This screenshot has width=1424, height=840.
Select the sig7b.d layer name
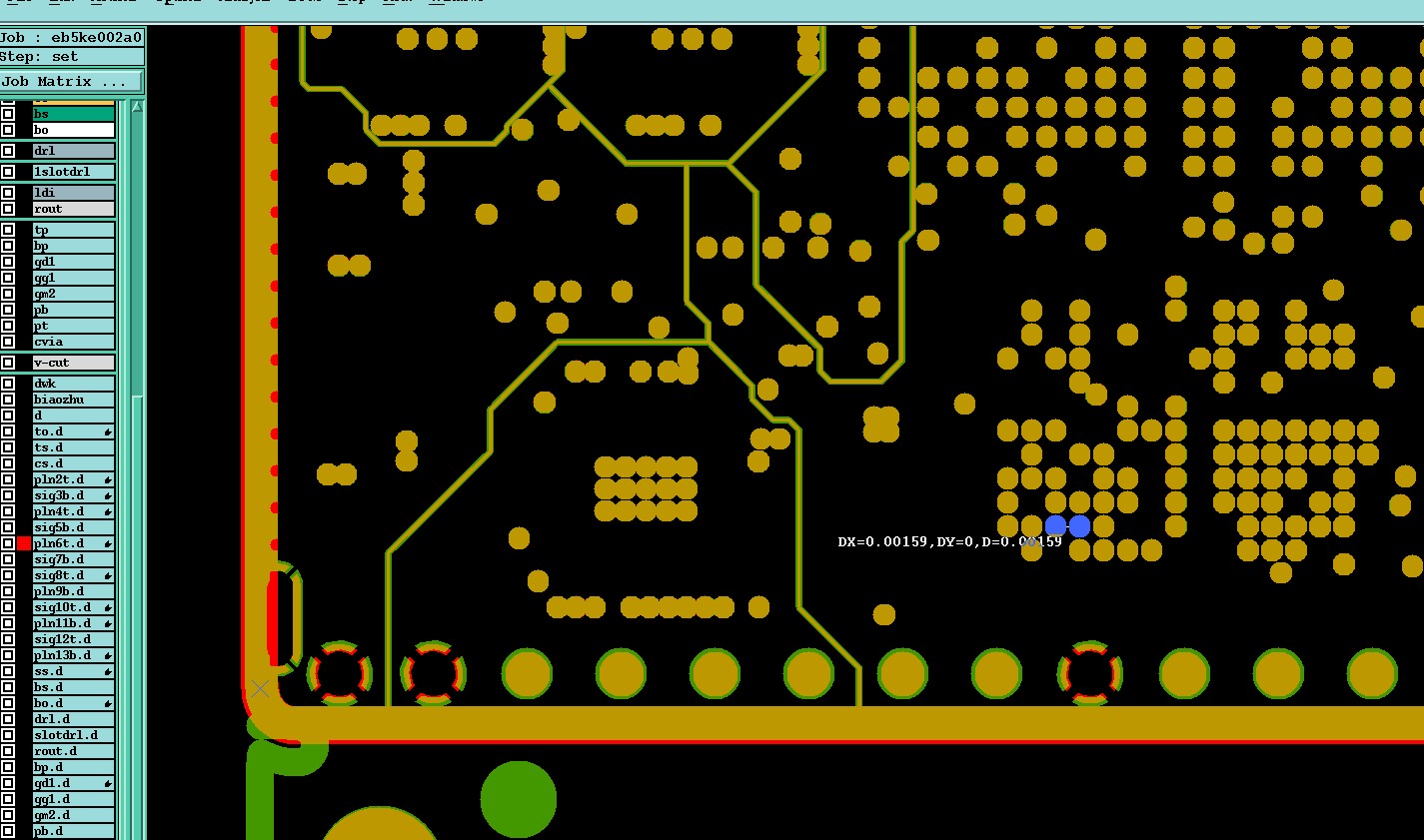click(74, 559)
